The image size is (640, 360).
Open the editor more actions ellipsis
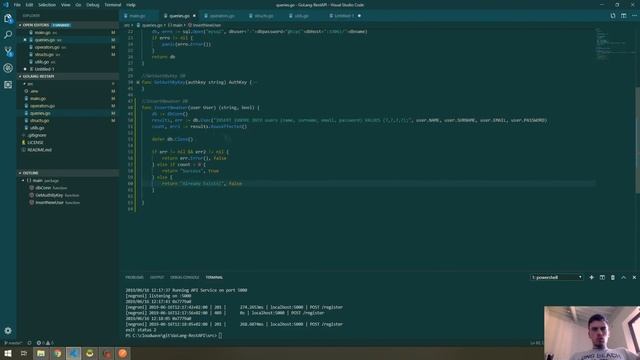(634, 16)
